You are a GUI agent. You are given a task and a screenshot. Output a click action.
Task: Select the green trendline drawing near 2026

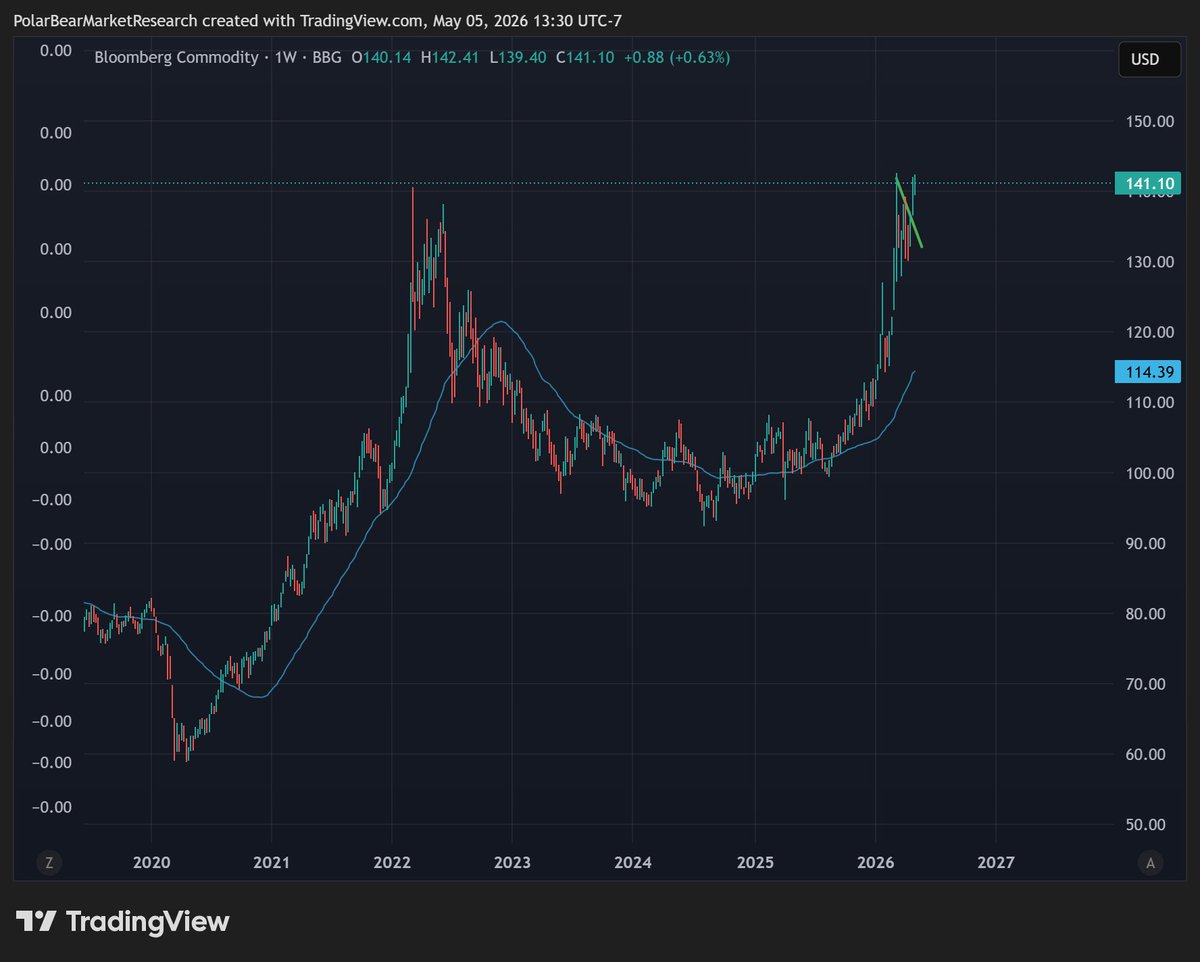pos(909,211)
